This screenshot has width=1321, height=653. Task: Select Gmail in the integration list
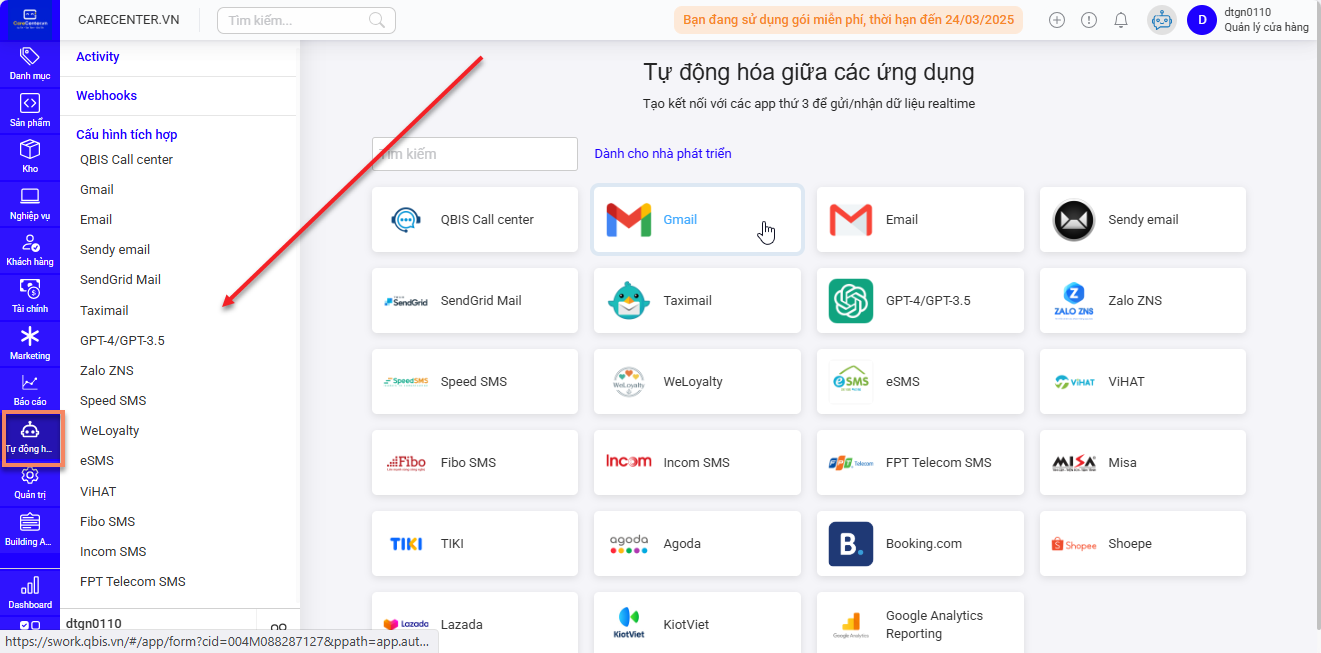(x=97, y=190)
